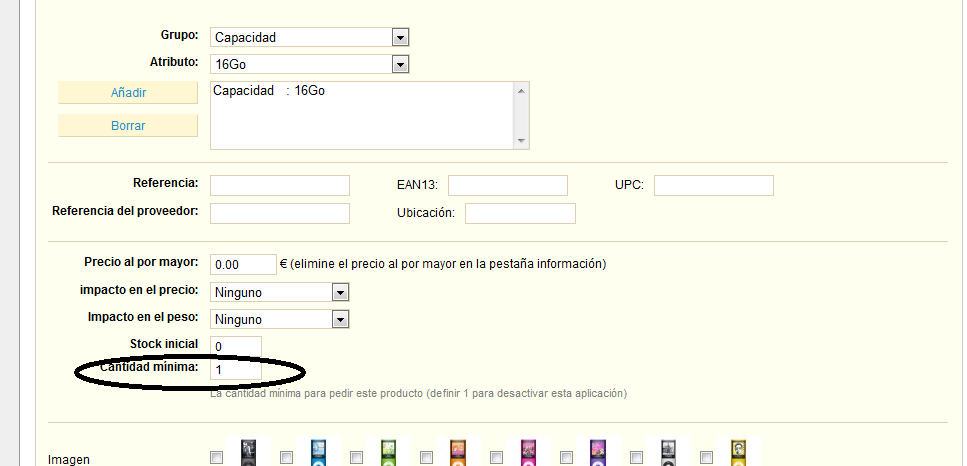The image size is (967, 466).
Task: Click the orange iPod product thumbnail
Action: point(459,453)
